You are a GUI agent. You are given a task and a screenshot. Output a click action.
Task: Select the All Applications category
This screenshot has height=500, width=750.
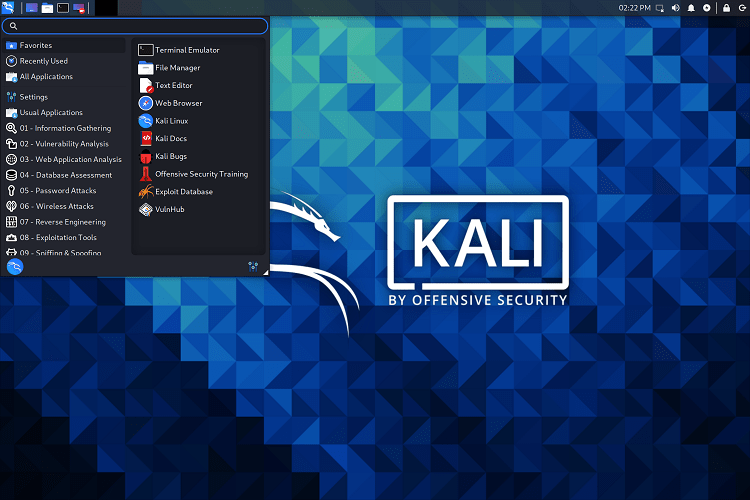point(65,77)
